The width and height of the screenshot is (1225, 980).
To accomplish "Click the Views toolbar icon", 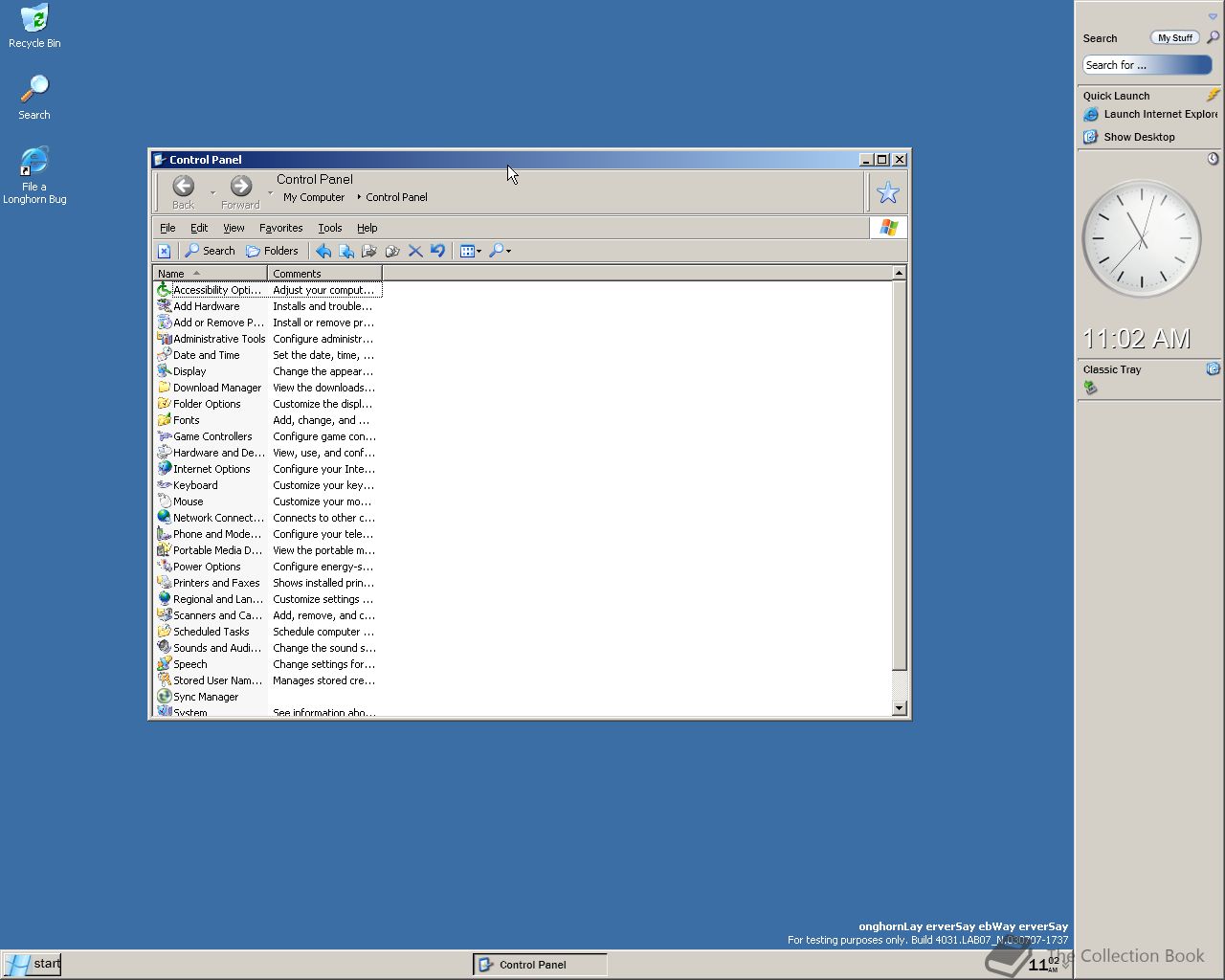I will click(x=467, y=251).
